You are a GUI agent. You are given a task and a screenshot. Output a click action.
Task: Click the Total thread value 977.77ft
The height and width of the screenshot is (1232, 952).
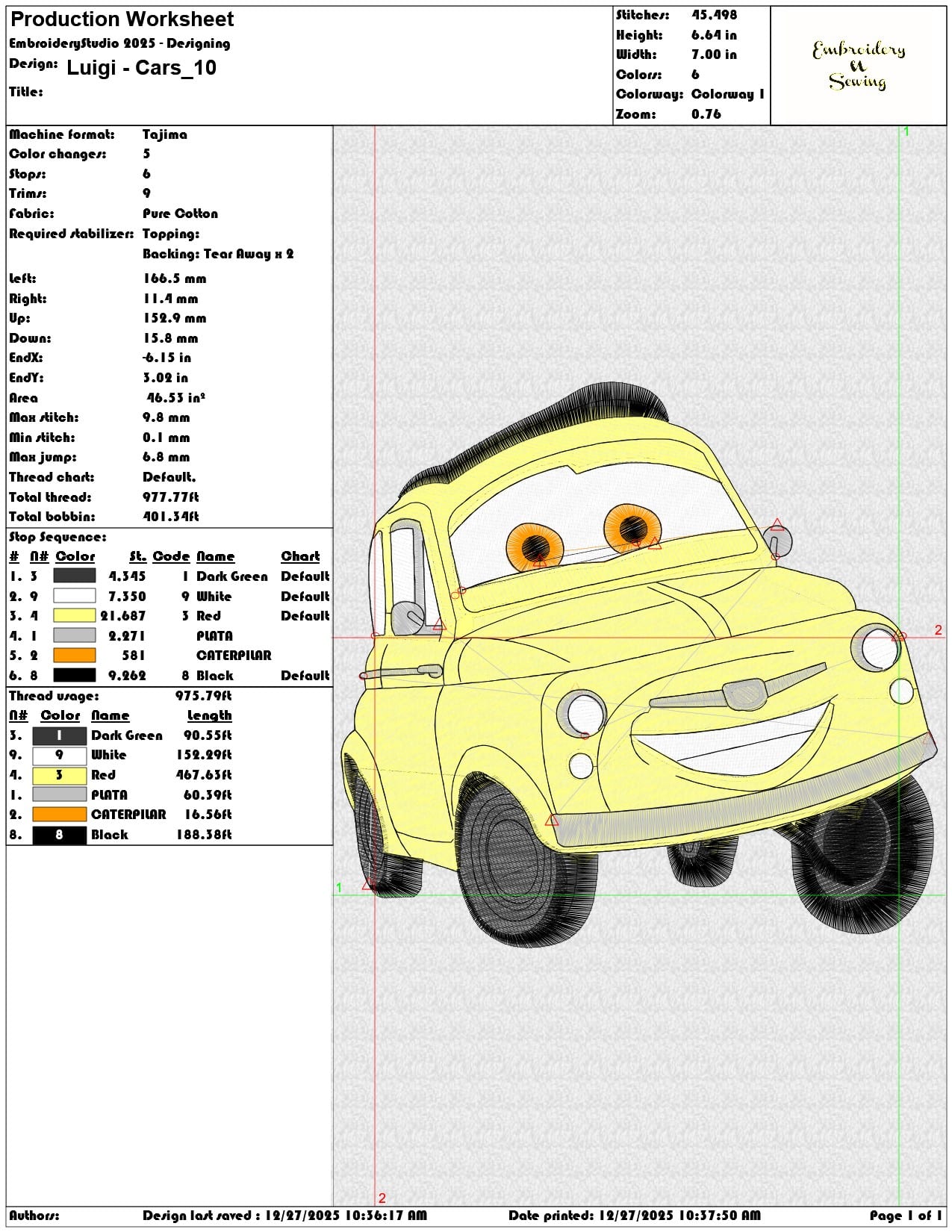tap(171, 497)
